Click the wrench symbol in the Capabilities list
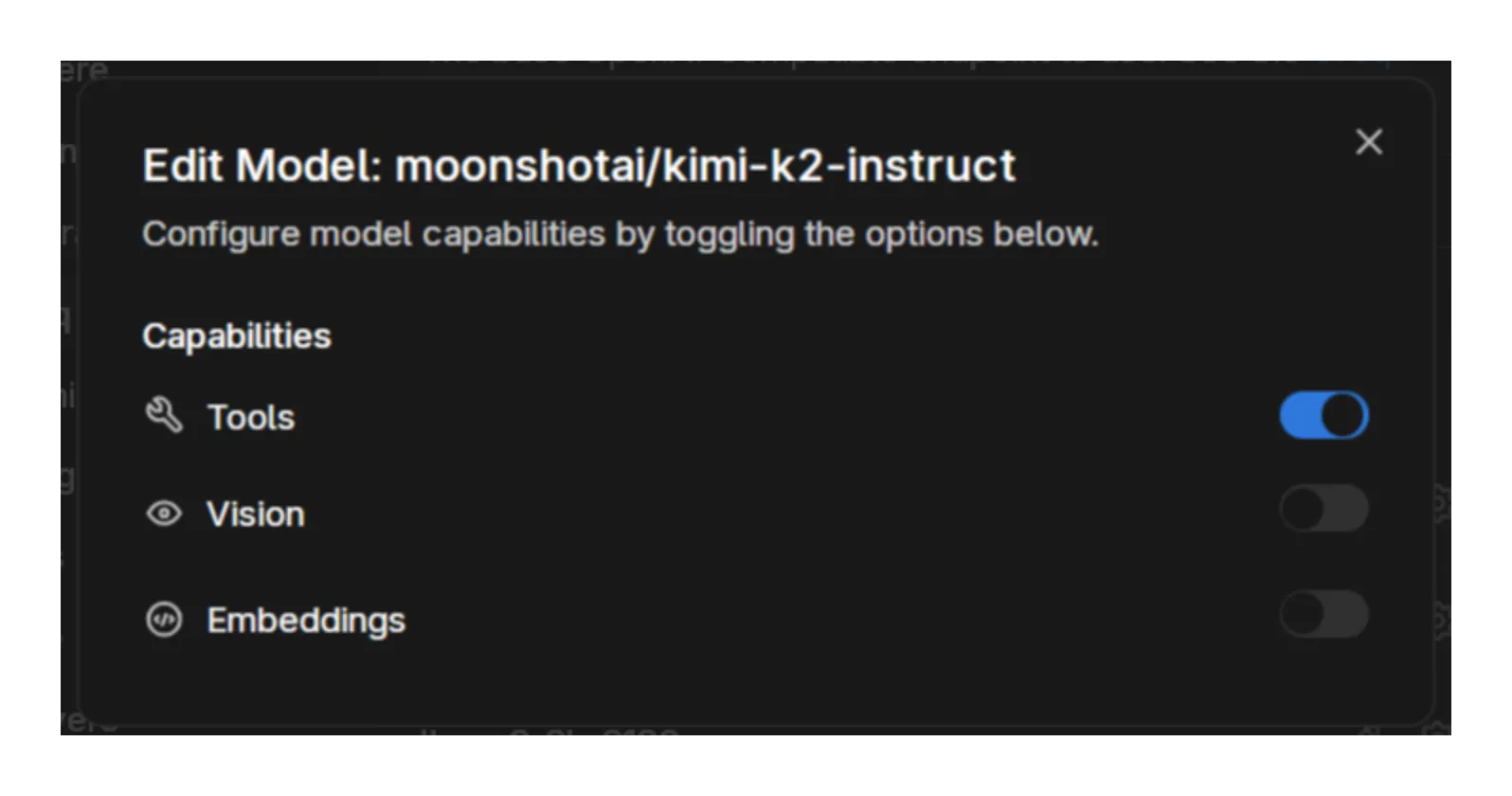 click(165, 415)
